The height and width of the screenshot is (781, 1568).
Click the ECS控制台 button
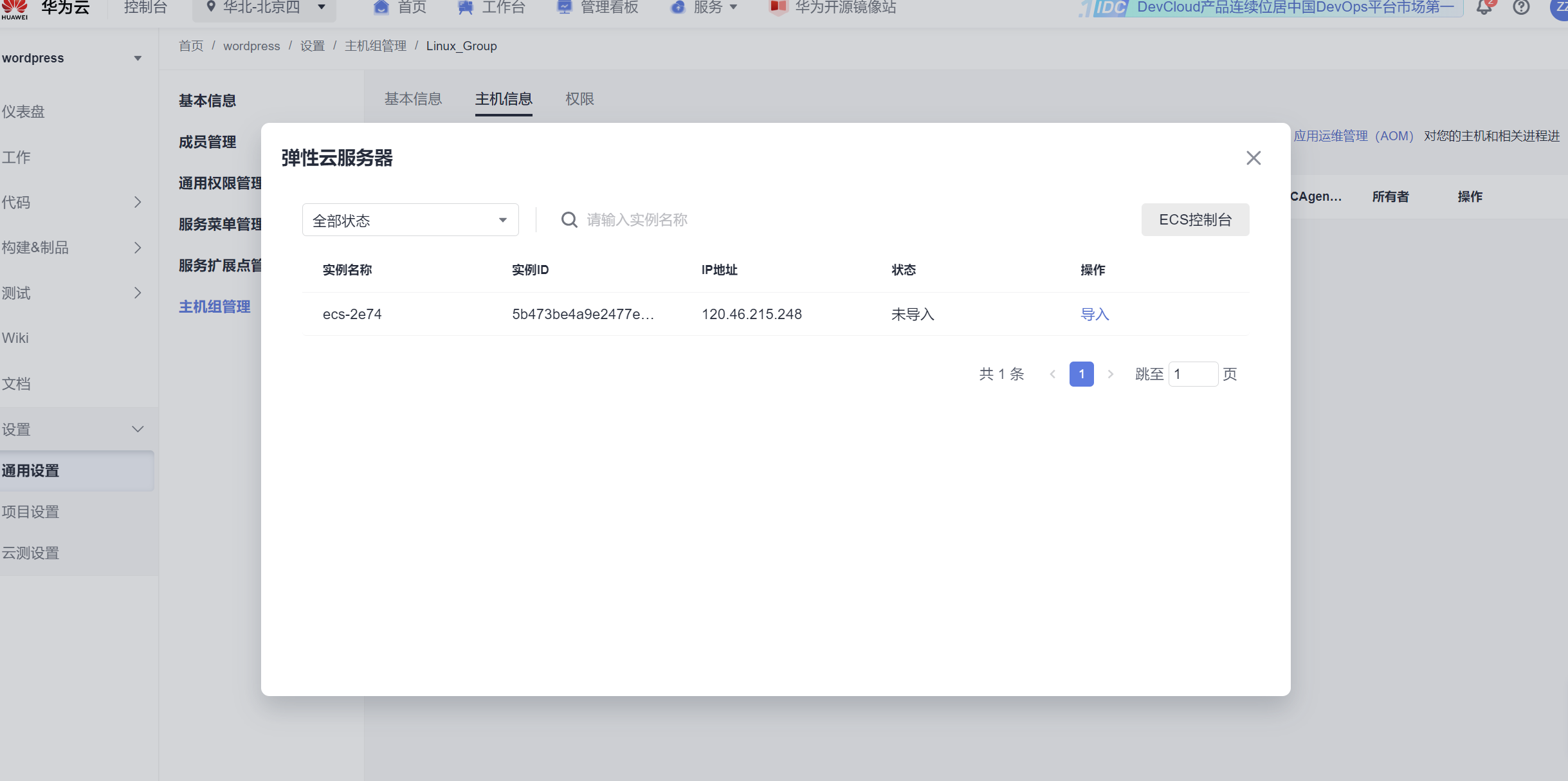(1195, 220)
